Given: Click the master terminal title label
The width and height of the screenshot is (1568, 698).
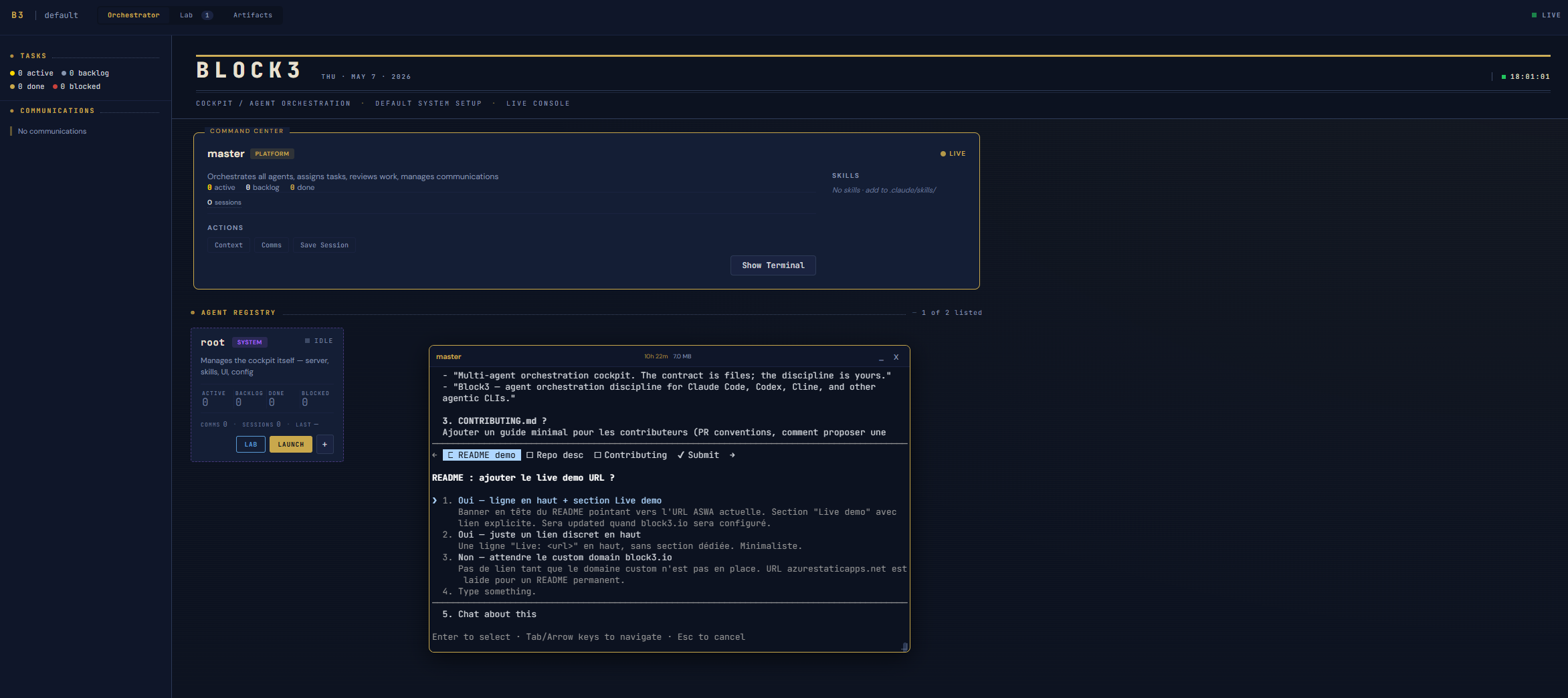Looking at the screenshot, I should (x=449, y=357).
